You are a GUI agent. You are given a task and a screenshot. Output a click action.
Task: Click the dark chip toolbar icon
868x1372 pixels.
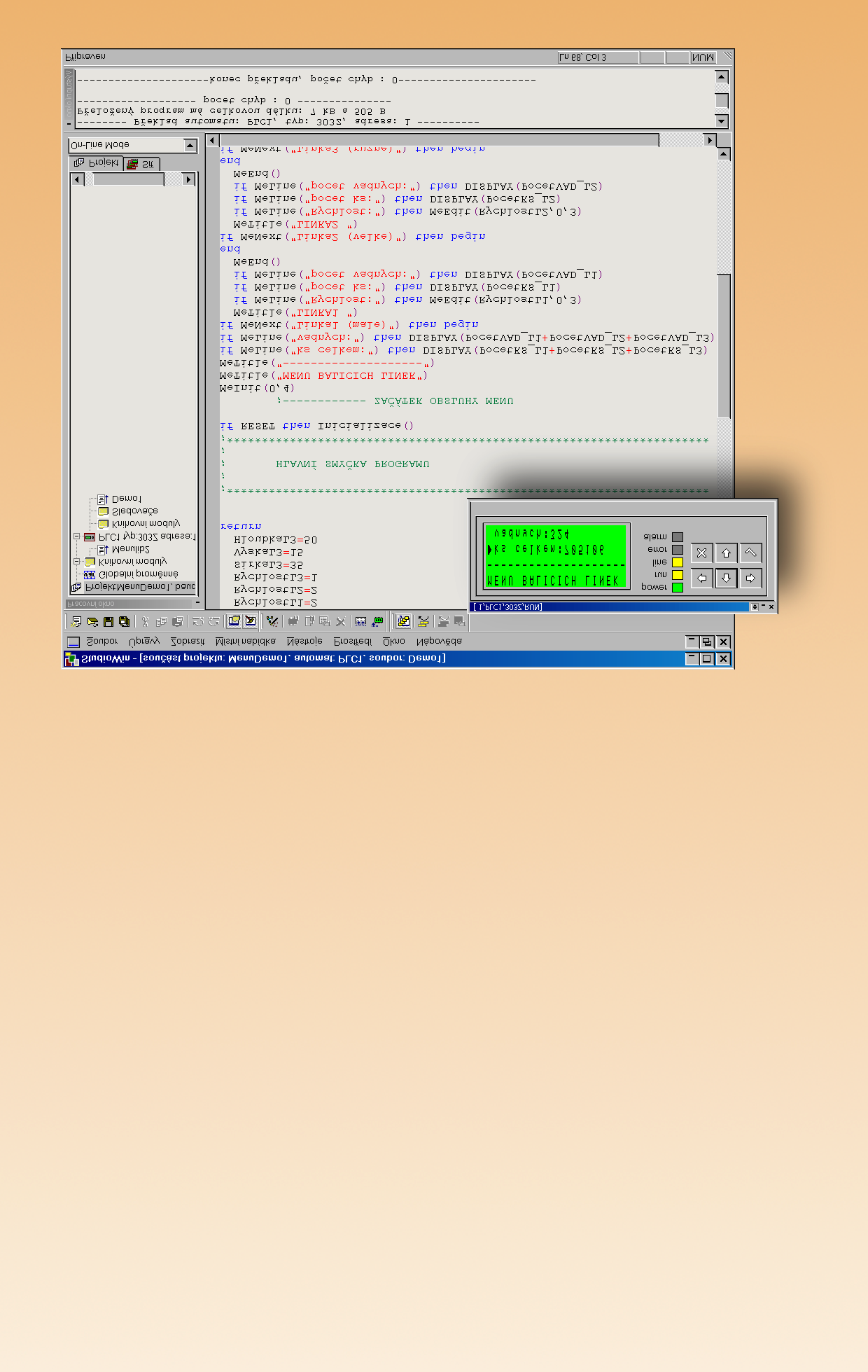pos(293,621)
